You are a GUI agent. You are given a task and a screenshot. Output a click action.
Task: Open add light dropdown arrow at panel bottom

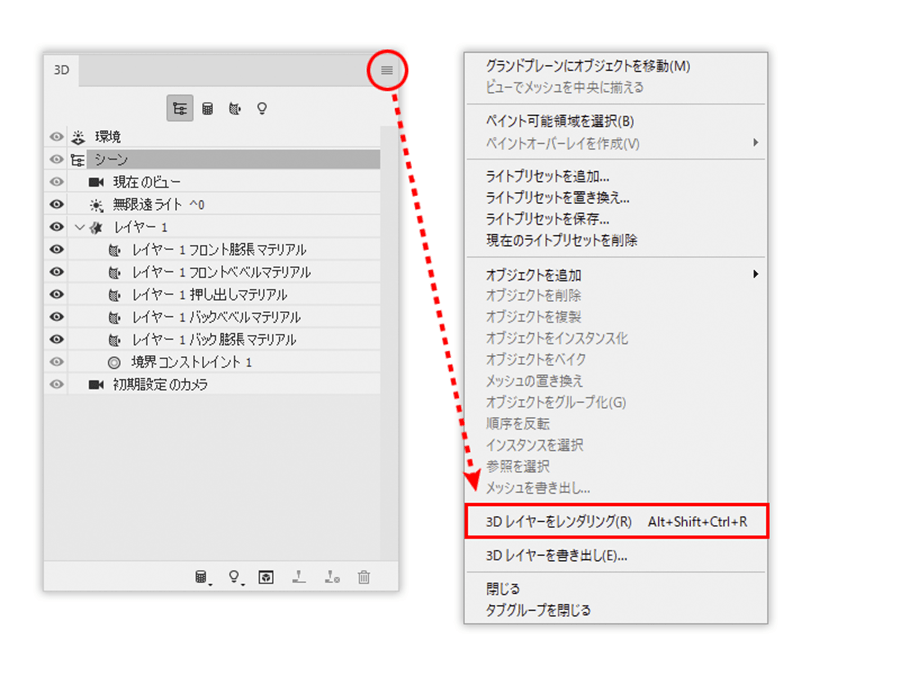[243, 584]
